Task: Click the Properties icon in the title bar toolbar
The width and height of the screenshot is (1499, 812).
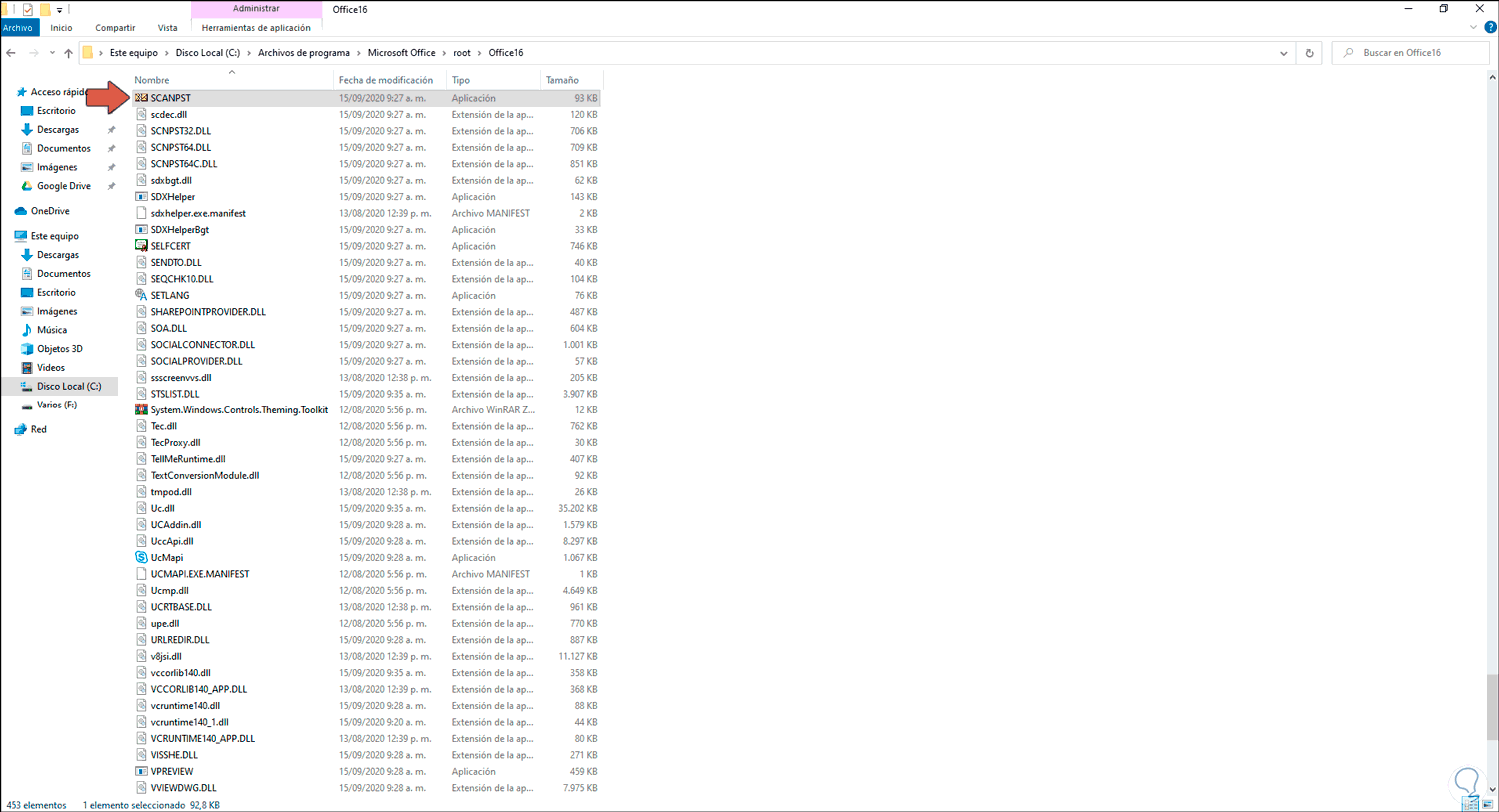Action: pyautogui.click(x=28, y=9)
